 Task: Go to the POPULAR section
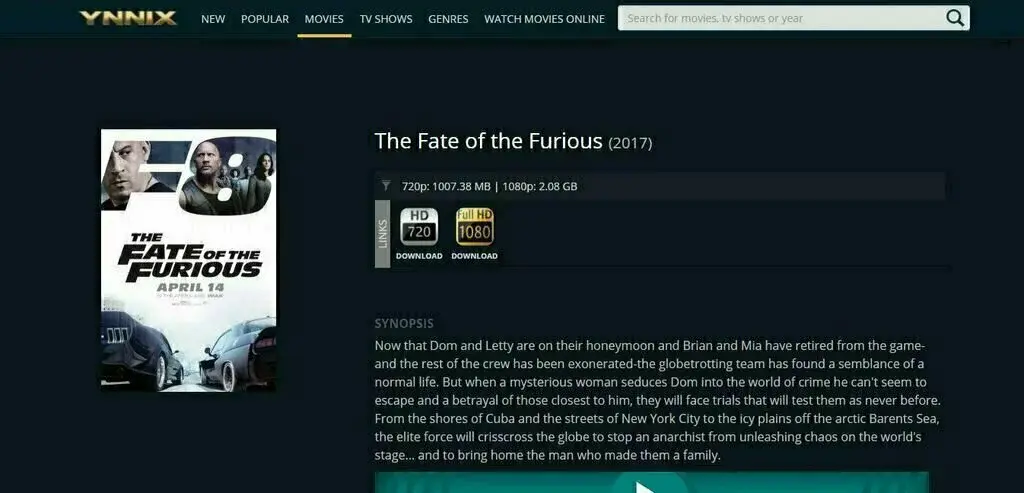[x=264, y=19]
